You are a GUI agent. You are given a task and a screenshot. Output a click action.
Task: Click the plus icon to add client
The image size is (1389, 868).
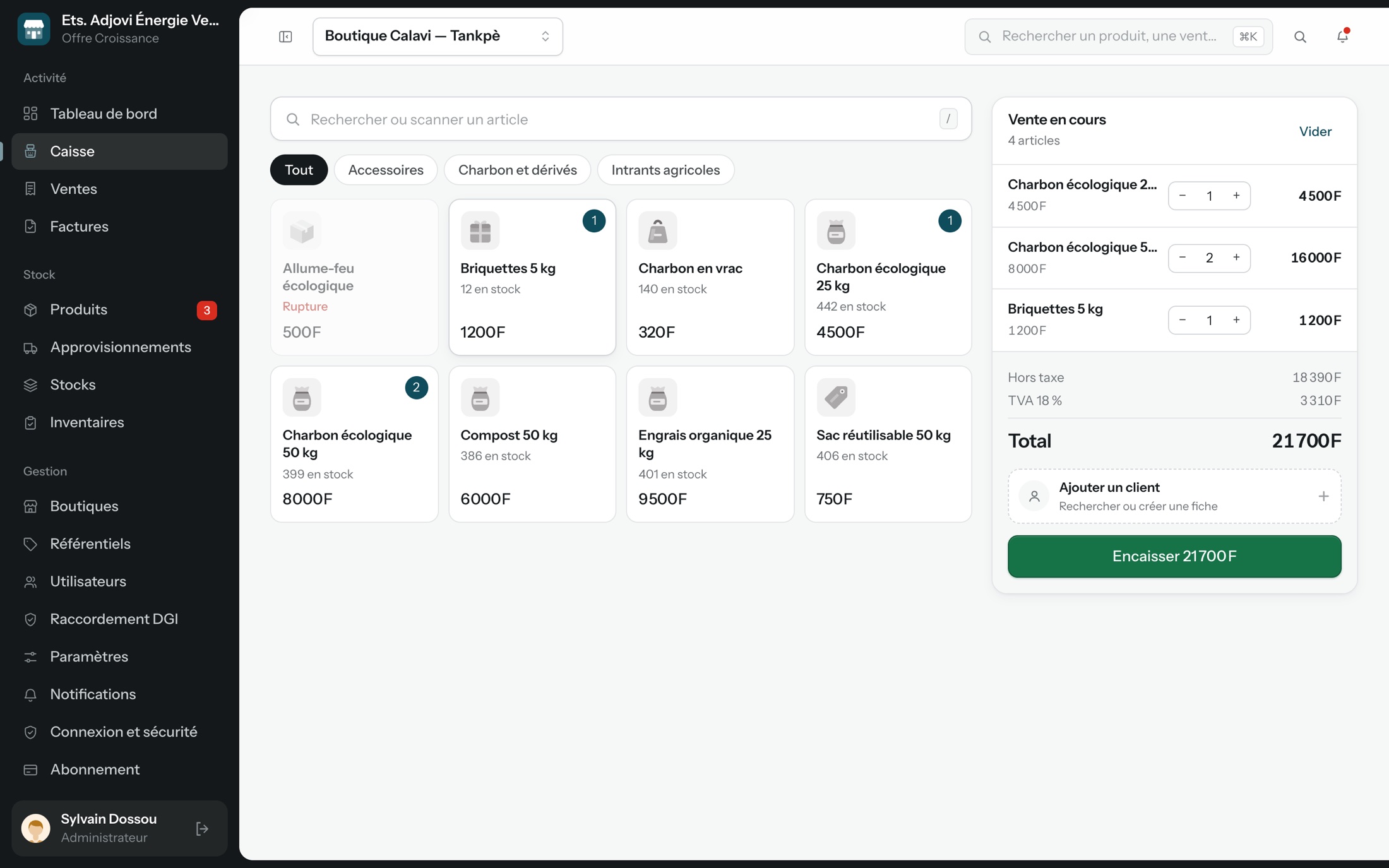pyautogui.click(x=1323, y=496)
